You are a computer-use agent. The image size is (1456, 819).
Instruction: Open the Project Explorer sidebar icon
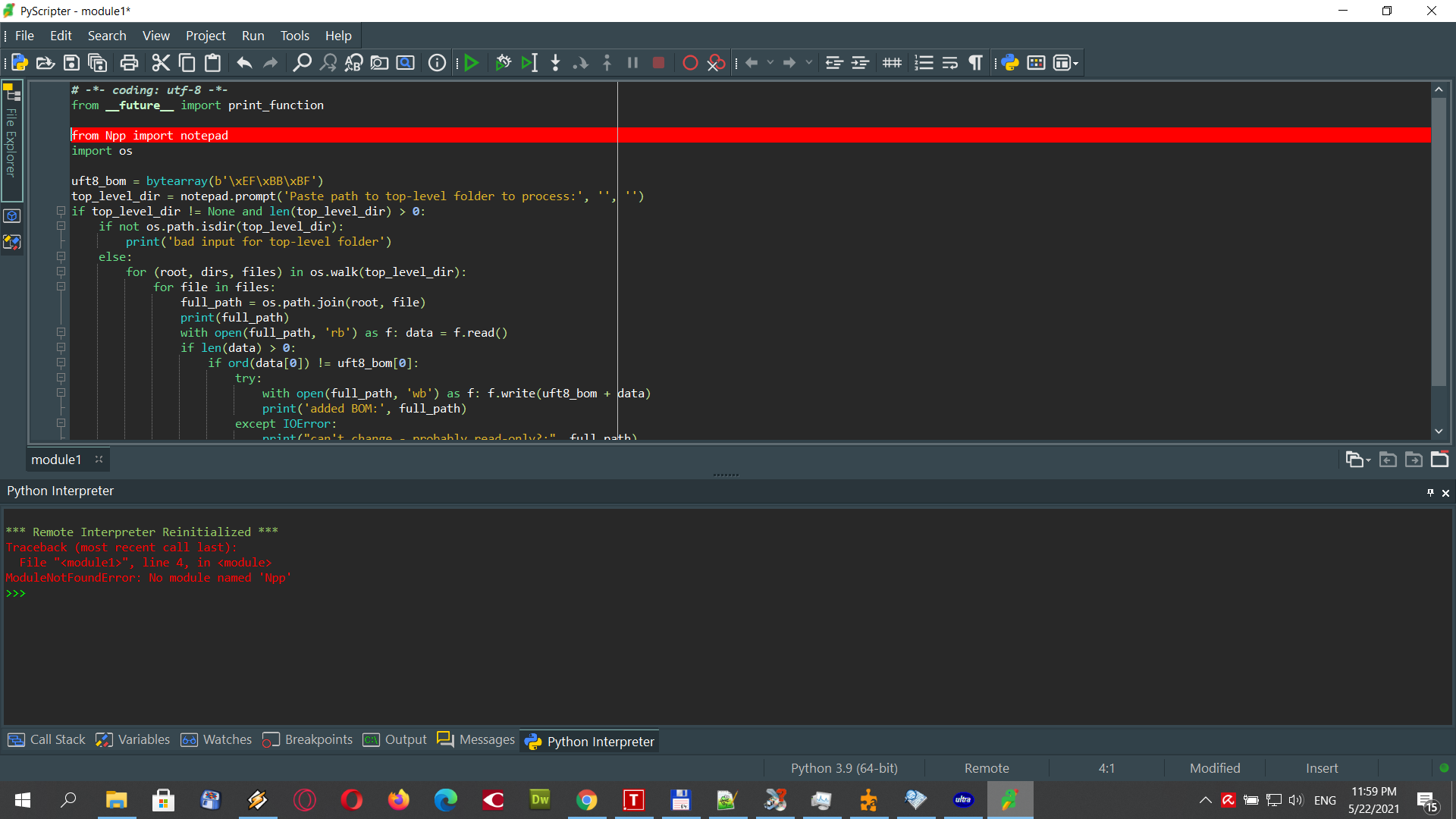[12, 242]
